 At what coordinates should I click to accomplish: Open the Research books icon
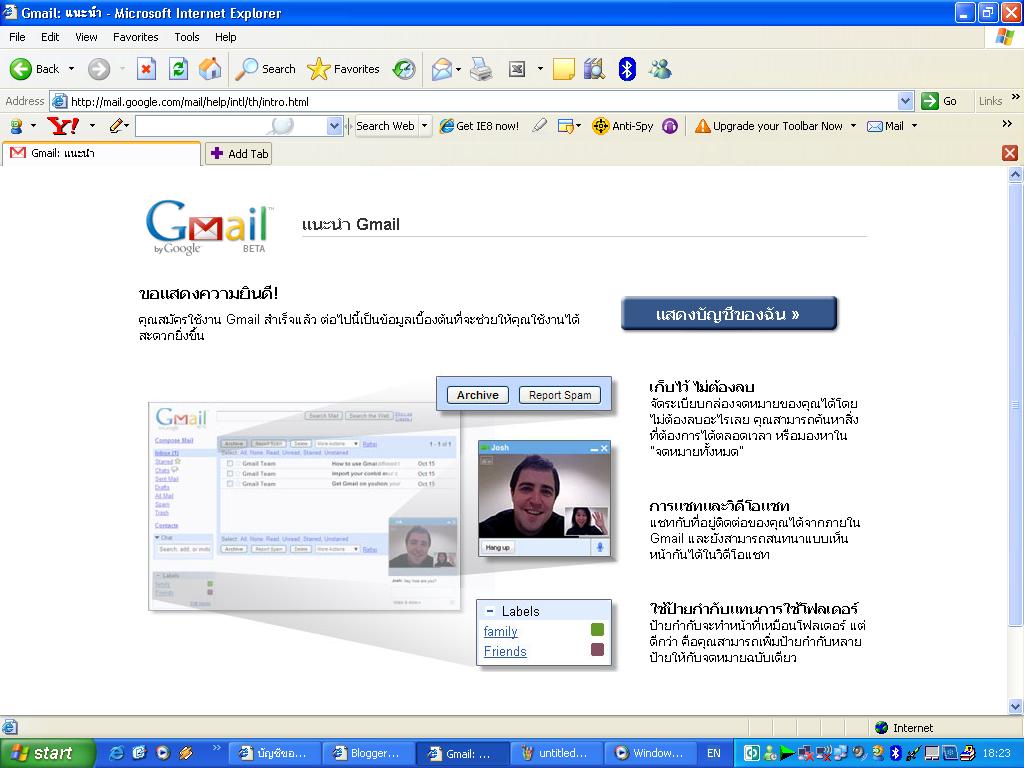594,69
